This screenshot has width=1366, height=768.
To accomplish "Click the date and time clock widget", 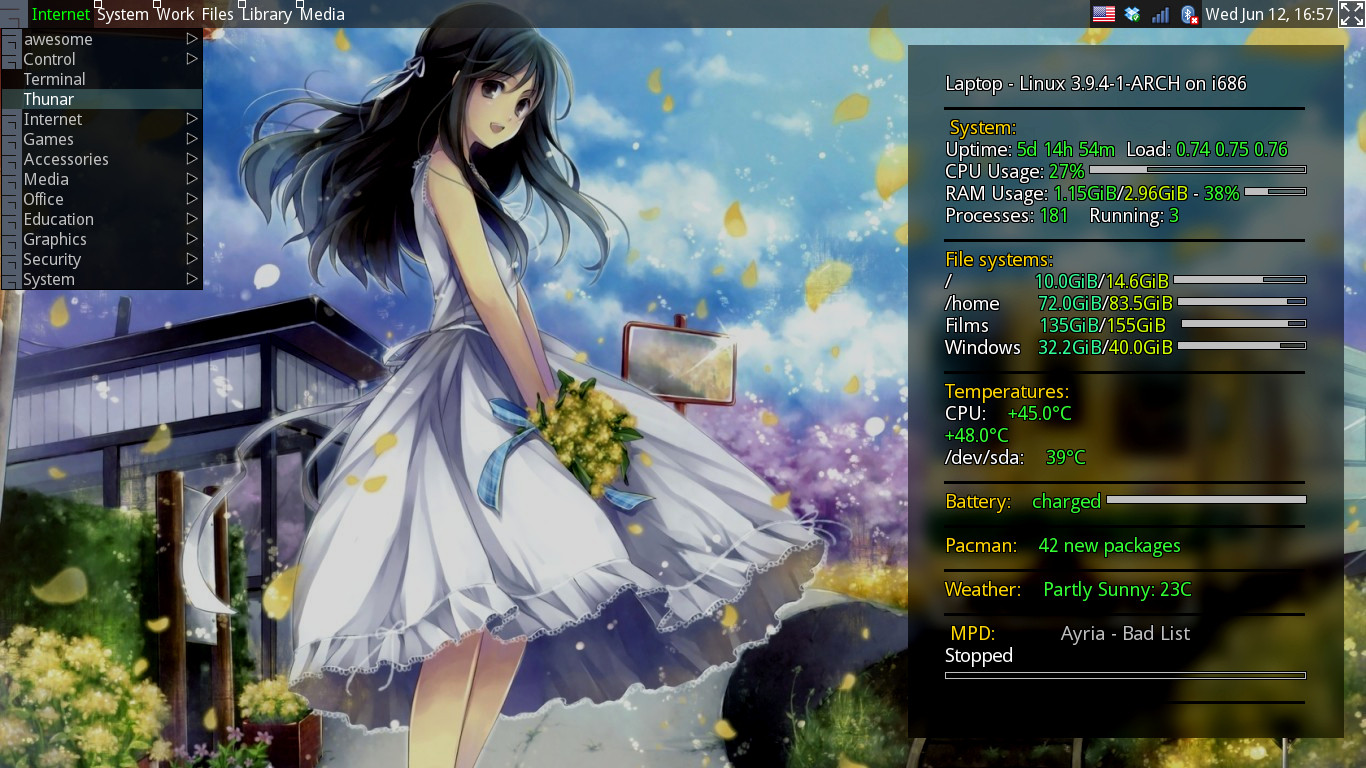I will 1270,14.
